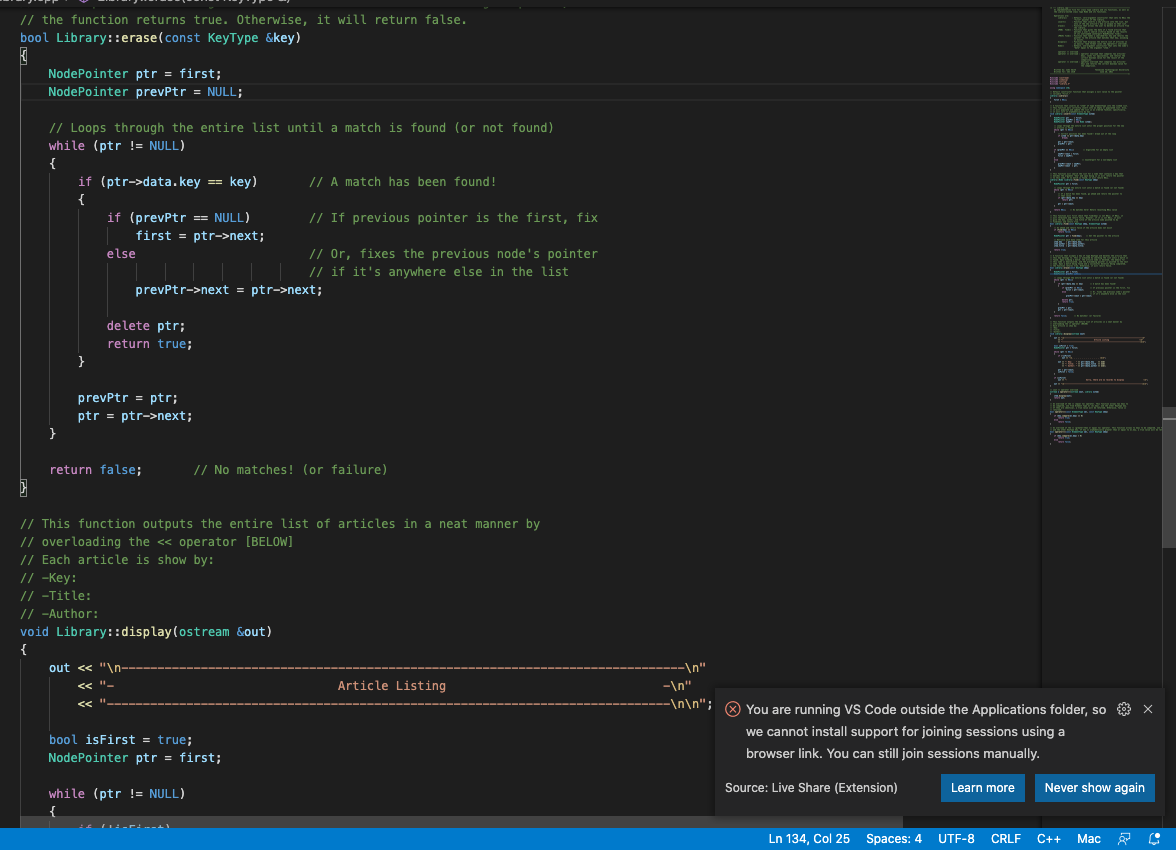Click the 'first = ptr->next;' statement

point(200,236)
